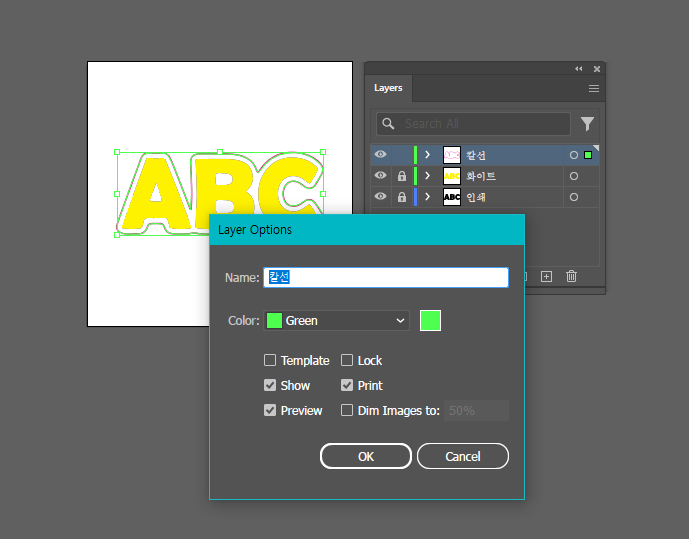This screenshot has width=689, height=539.
Task: Close the Layers panel with X
Action: click(597, 69)
